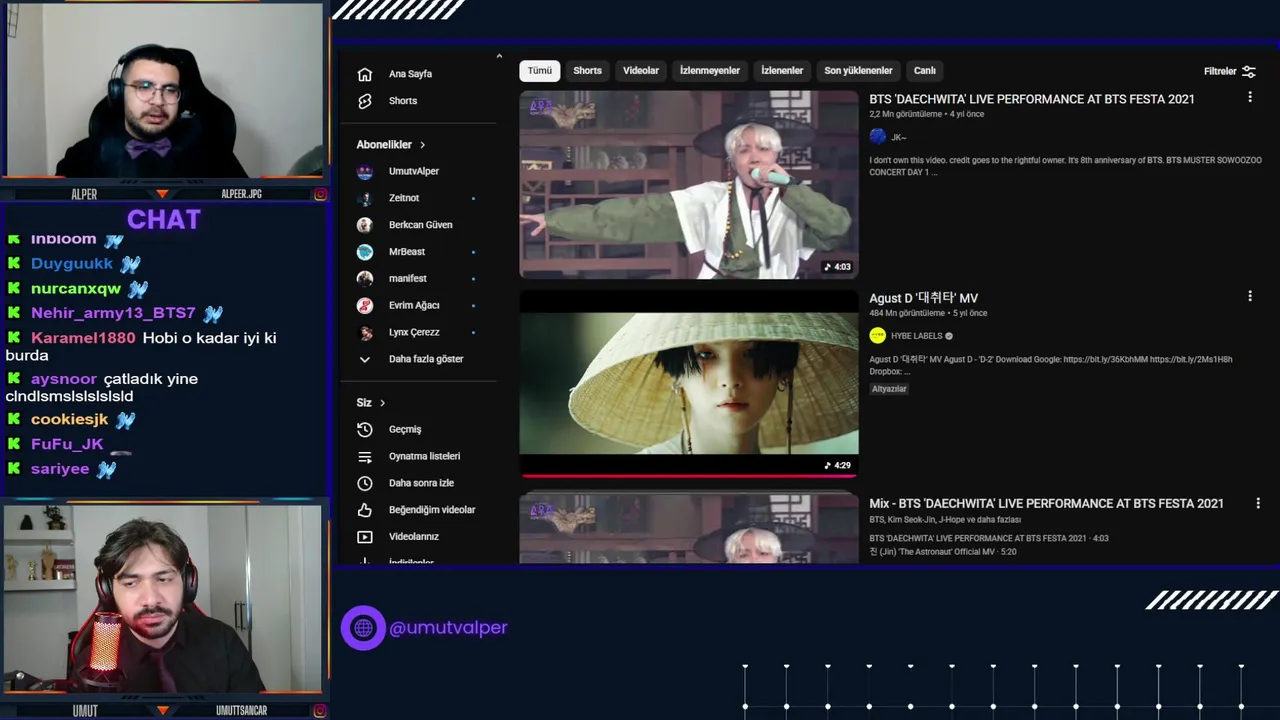
Task: Click chat username aysnoor
Action: (64, 379)
